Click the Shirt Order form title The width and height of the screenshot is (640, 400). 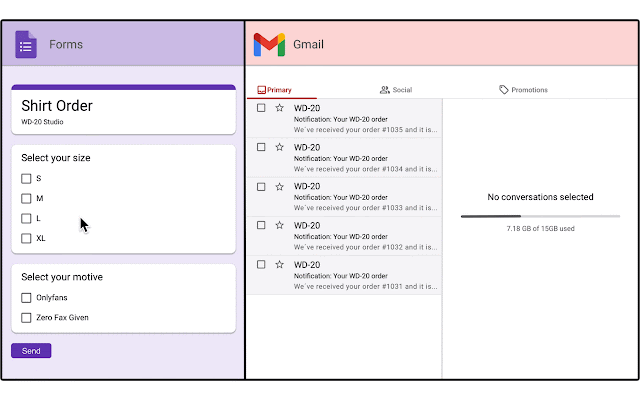57,106
